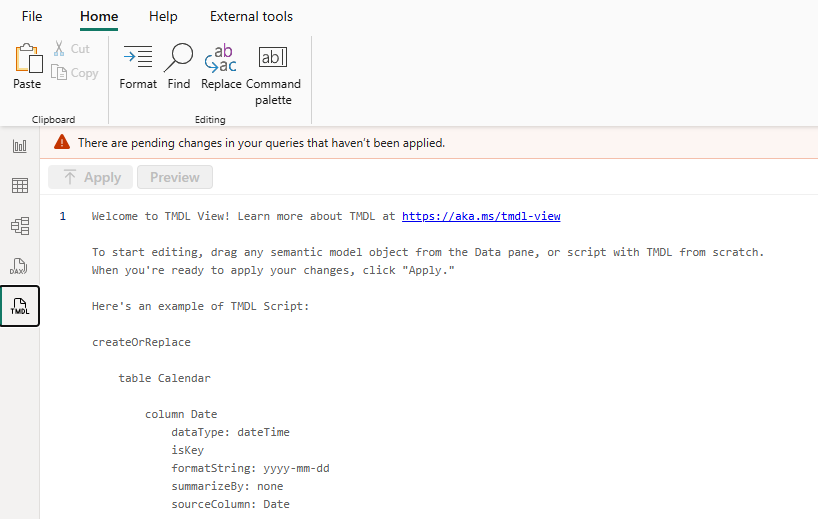
Task: Open the Replace tool
Action: (x=221, y=60)
